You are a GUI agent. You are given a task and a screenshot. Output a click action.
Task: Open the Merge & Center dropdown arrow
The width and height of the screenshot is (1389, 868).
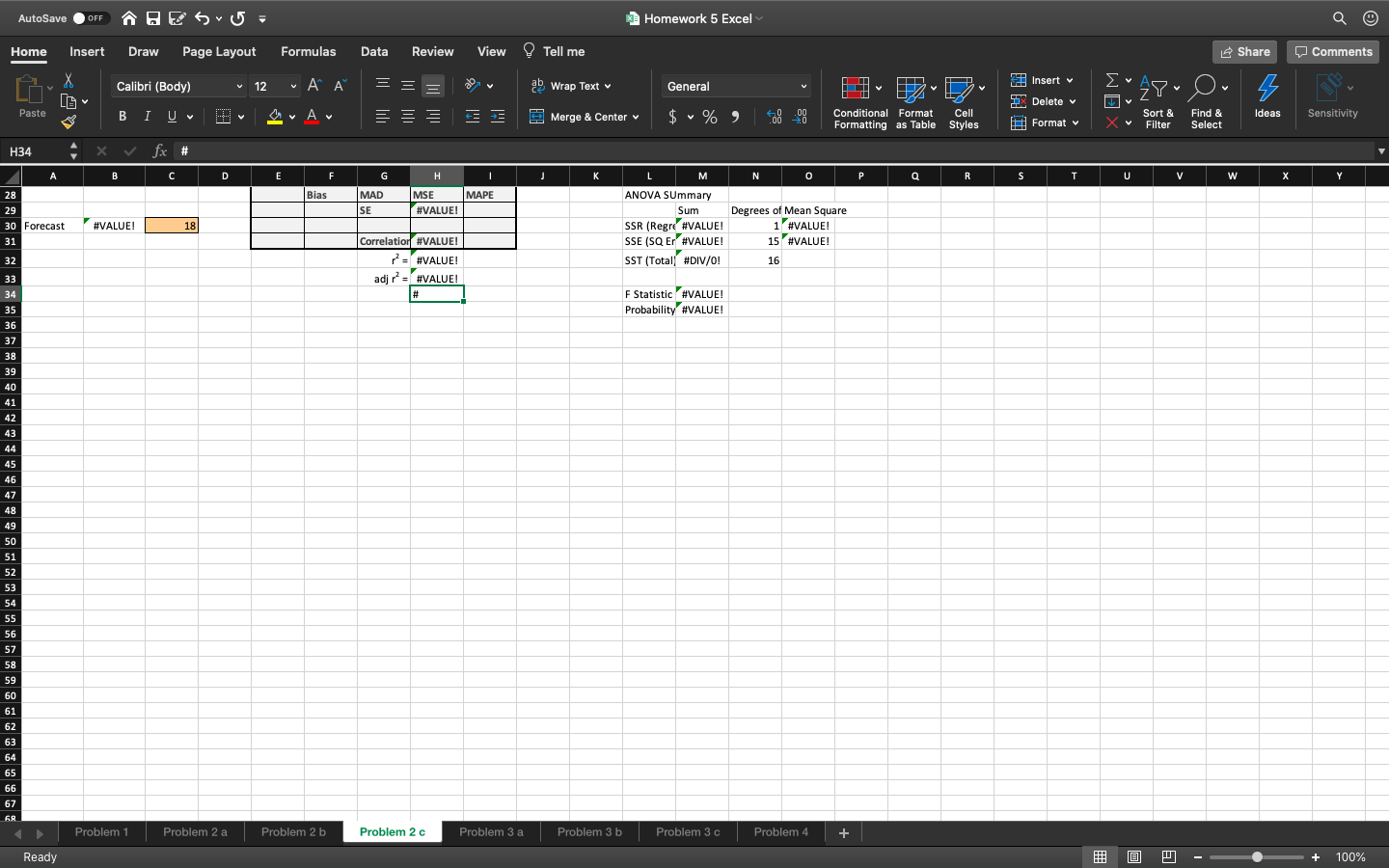(x=636, y=117)
